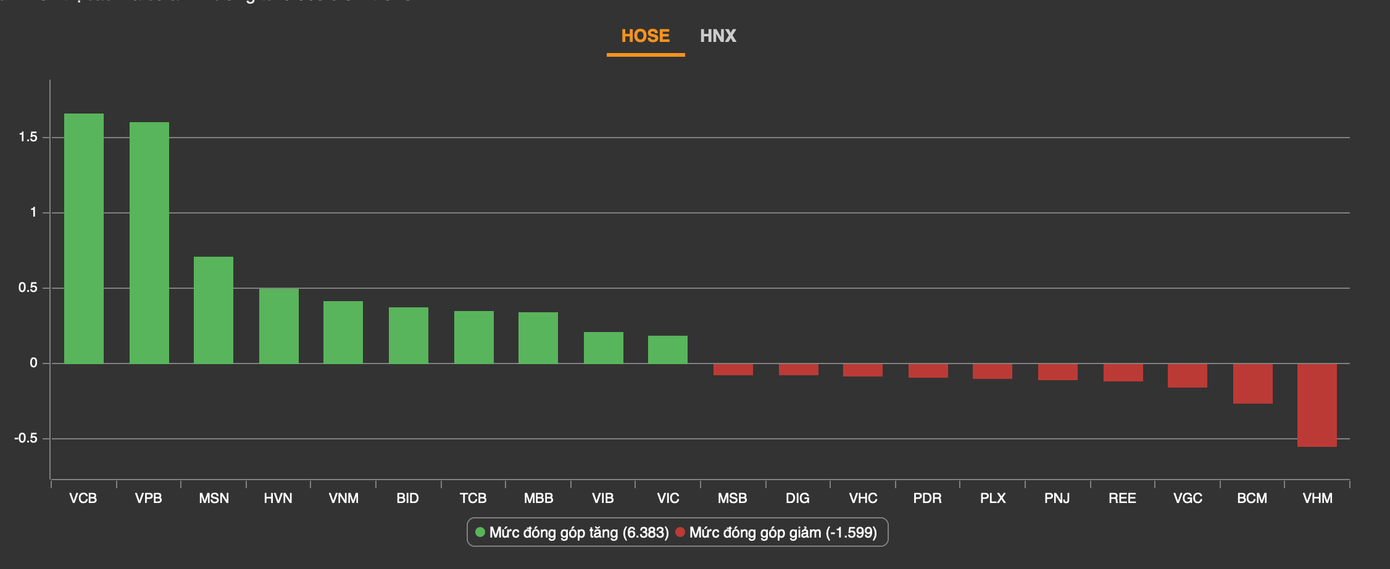
Task: Toggle the 'Mức đóng góp giảm' legend series
Action: (782, 533)
